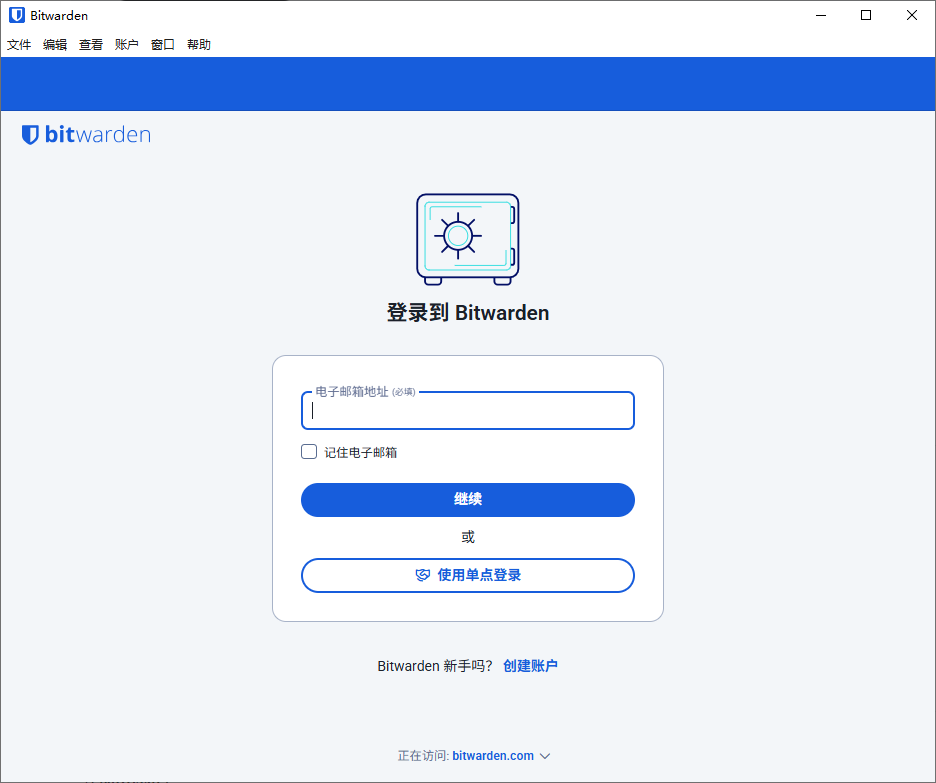Click the Bitwarden shield logo in the header
The image size is (936, 783).
pyautogui.click(x=30, y=134)
